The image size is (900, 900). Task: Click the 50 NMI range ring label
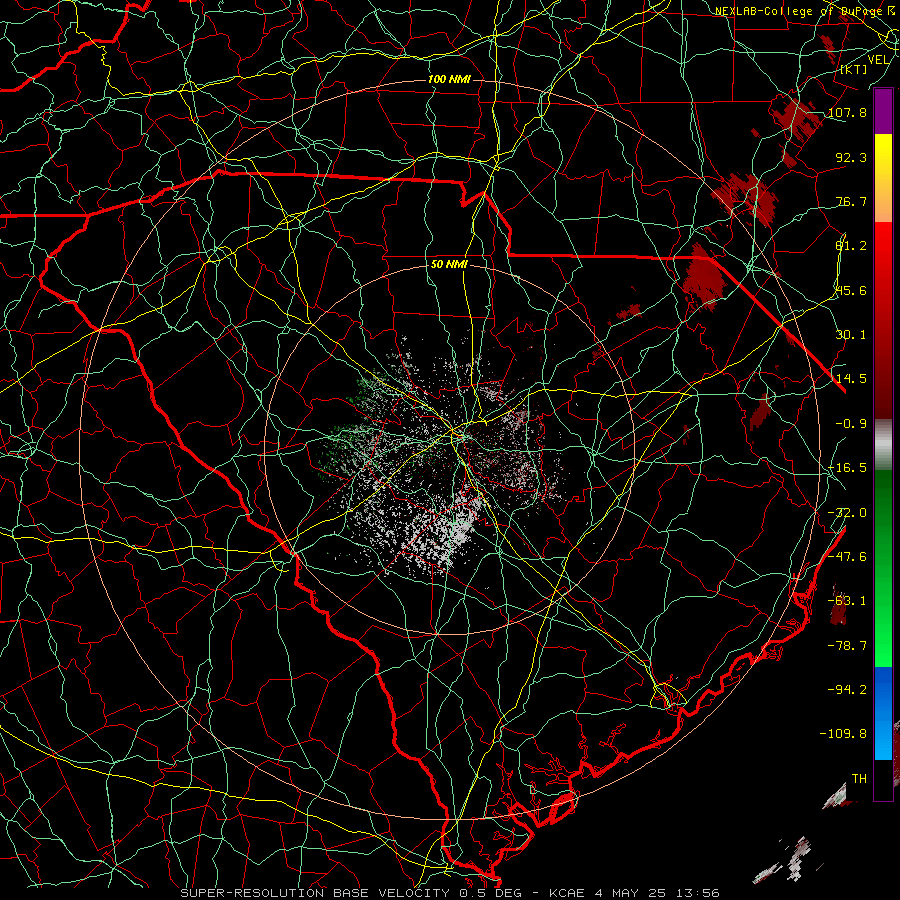coord(449,264)
